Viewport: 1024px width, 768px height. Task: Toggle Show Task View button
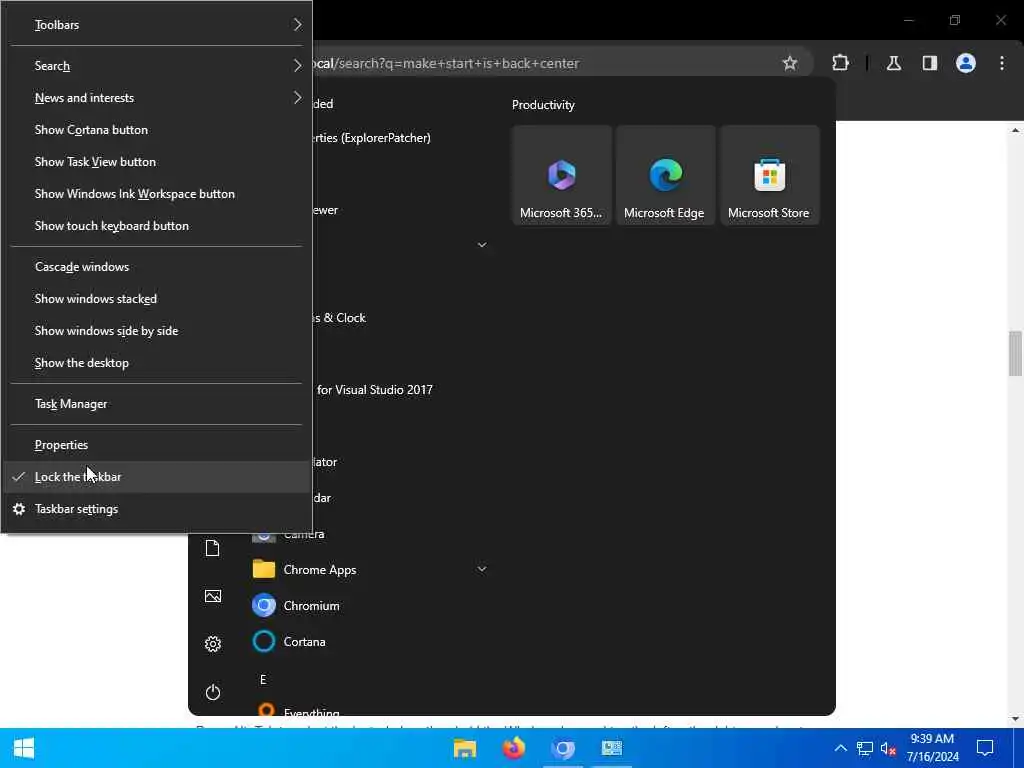click(x=157, y=162)
